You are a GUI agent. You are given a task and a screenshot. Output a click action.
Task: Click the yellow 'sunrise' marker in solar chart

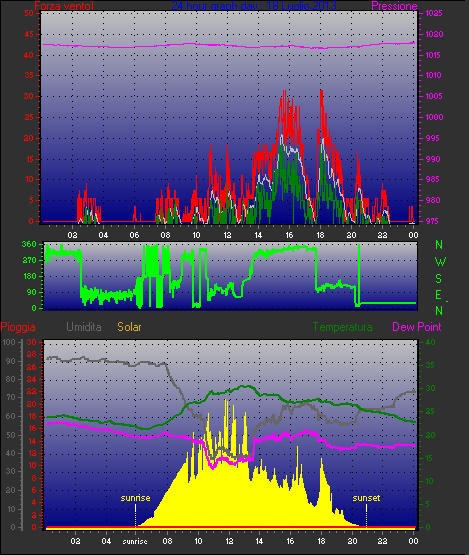pyautogui.click(x=135, y=498)
